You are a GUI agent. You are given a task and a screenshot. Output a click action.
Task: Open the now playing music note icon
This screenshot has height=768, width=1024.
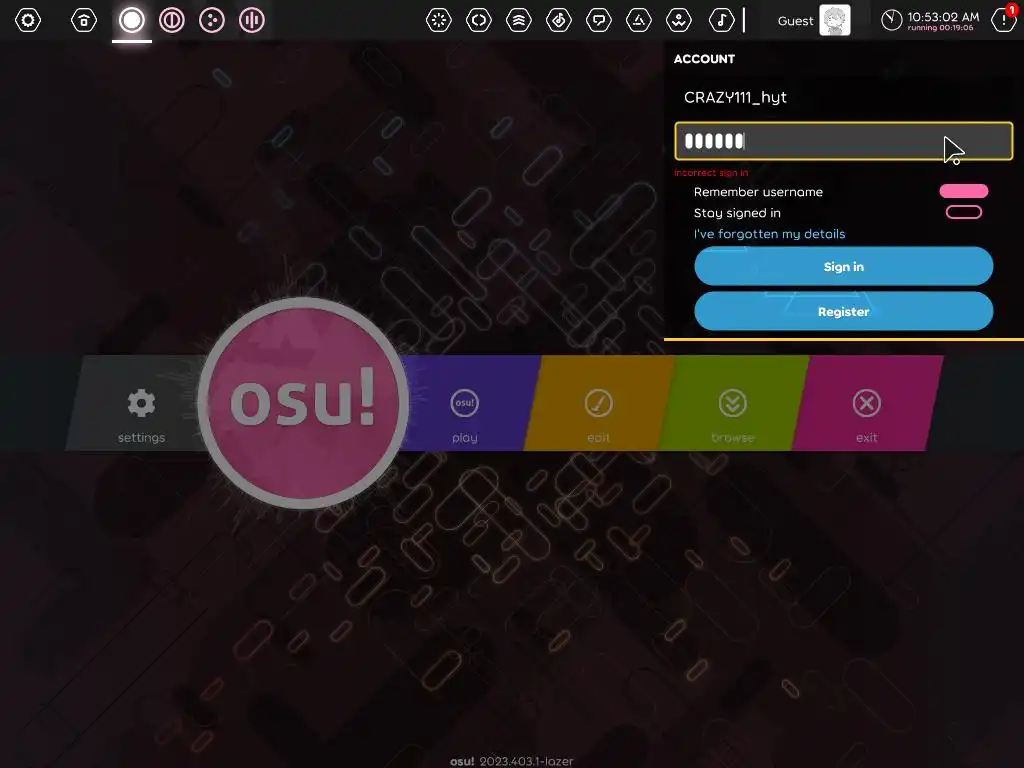pos(721,20)
